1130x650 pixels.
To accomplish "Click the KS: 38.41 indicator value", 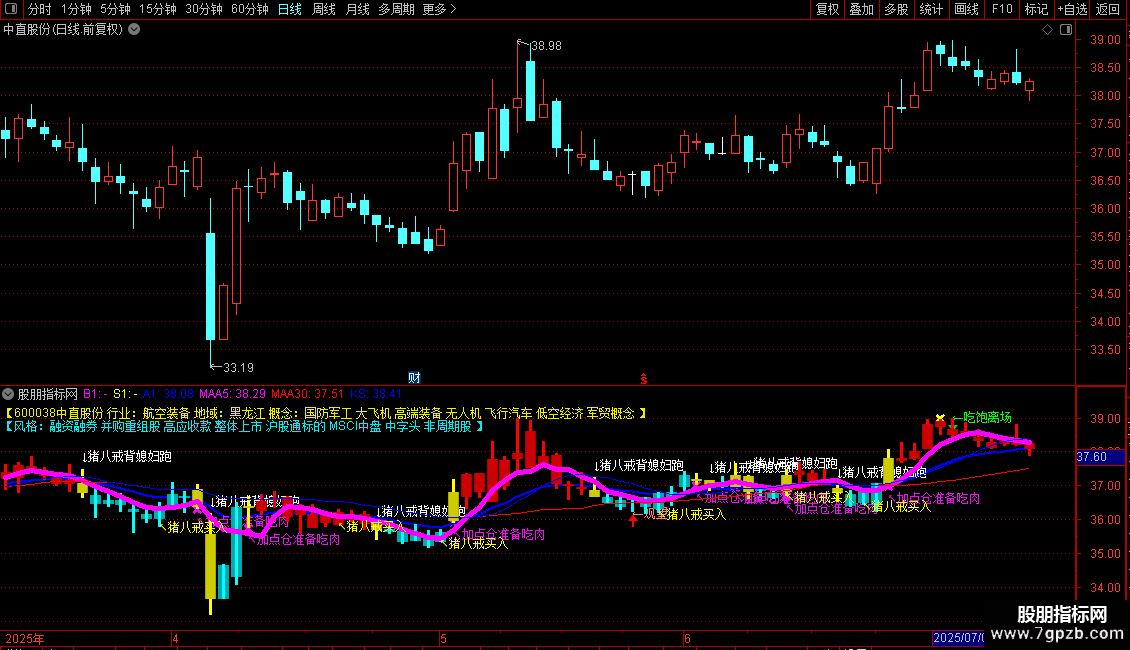I will [376, 394].
